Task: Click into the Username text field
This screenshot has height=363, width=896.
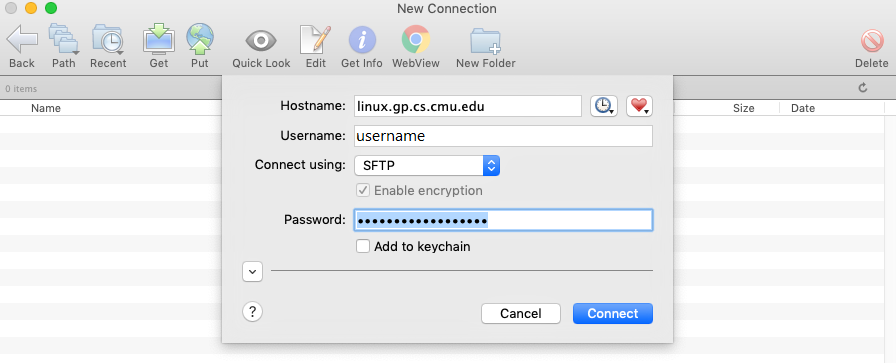Action: pos(503,136)
